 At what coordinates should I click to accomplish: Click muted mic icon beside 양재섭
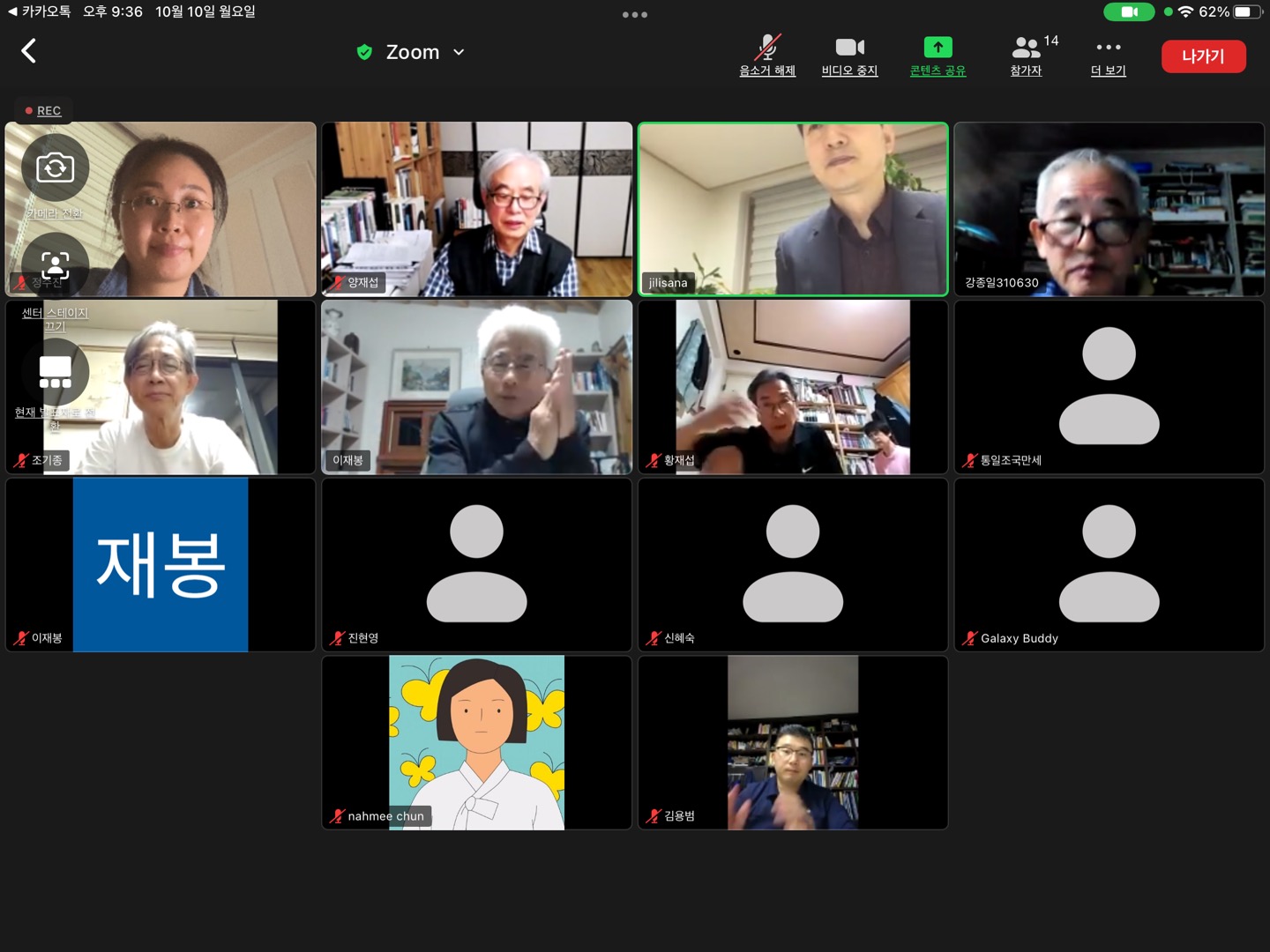338,283
